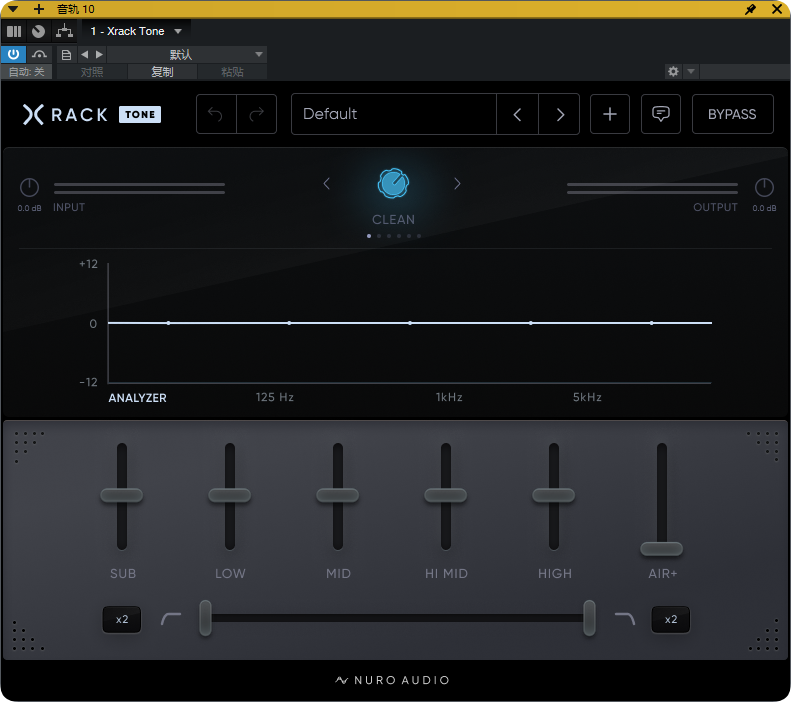Click the low-pass filter slider handle
Screen dimensions: 791x702
589,618
